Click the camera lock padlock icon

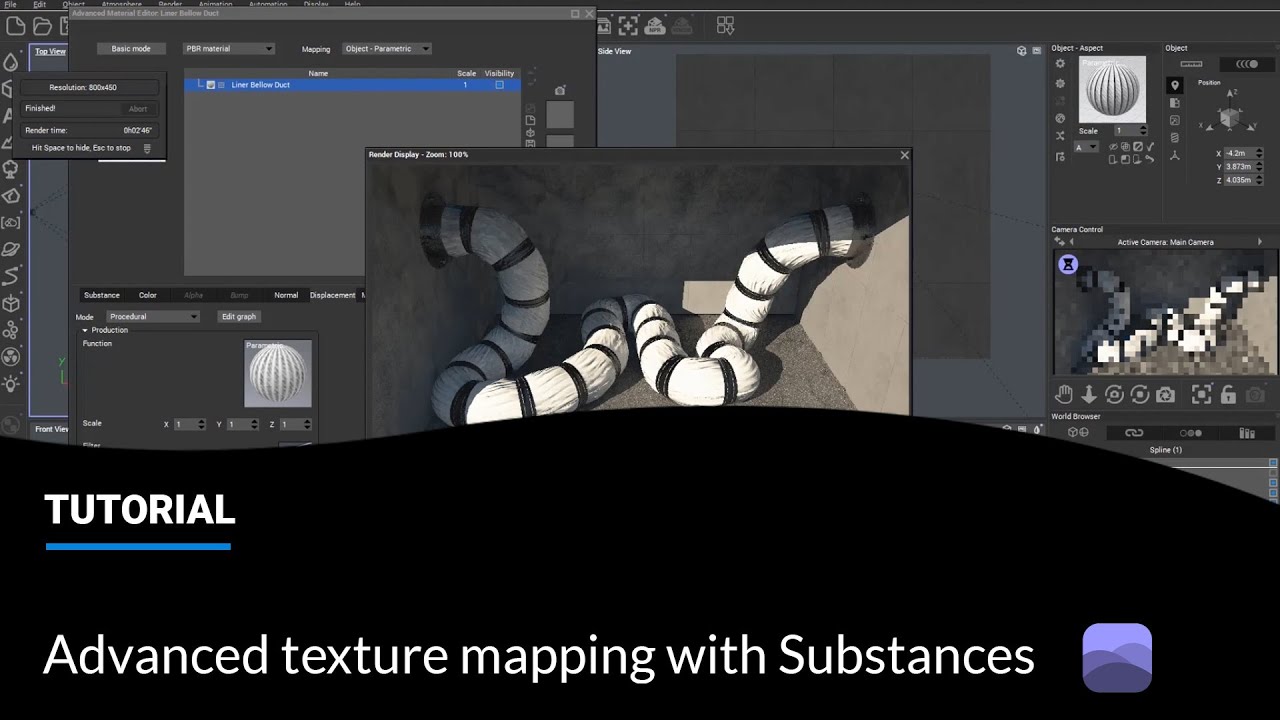1228,395
